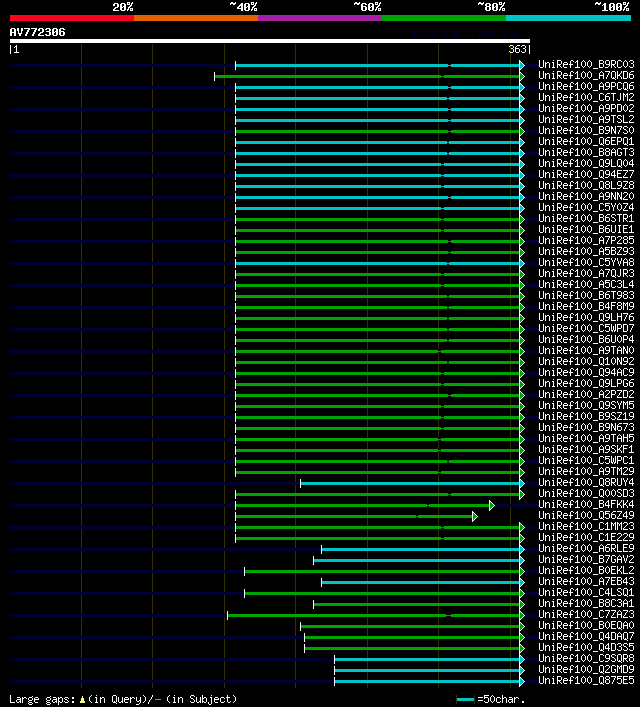Open label UniRef100_B8C3A1
The height and width of the screenshot is (707, 640).
pos(586,603)
